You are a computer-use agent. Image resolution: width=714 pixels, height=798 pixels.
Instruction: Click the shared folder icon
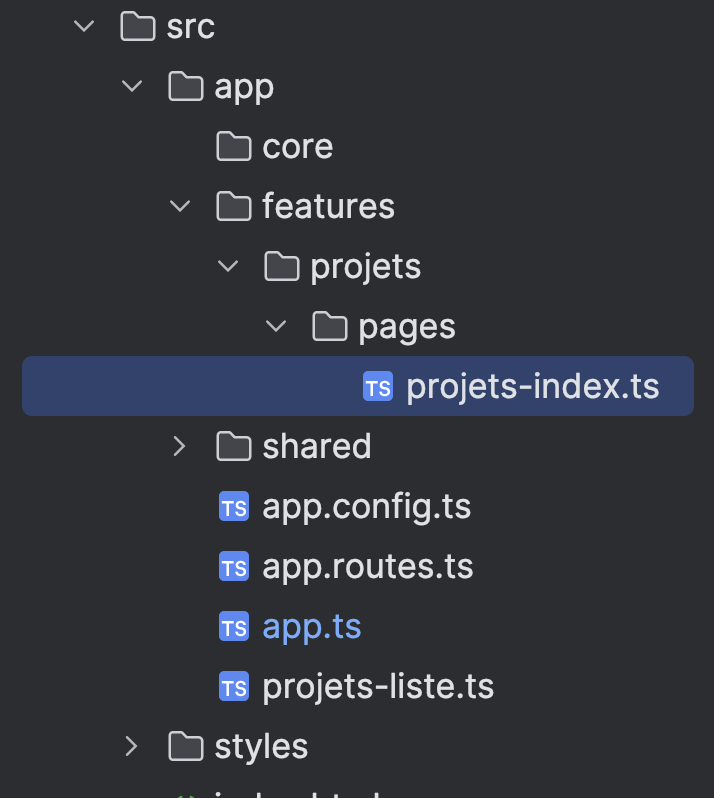[233, 446]
